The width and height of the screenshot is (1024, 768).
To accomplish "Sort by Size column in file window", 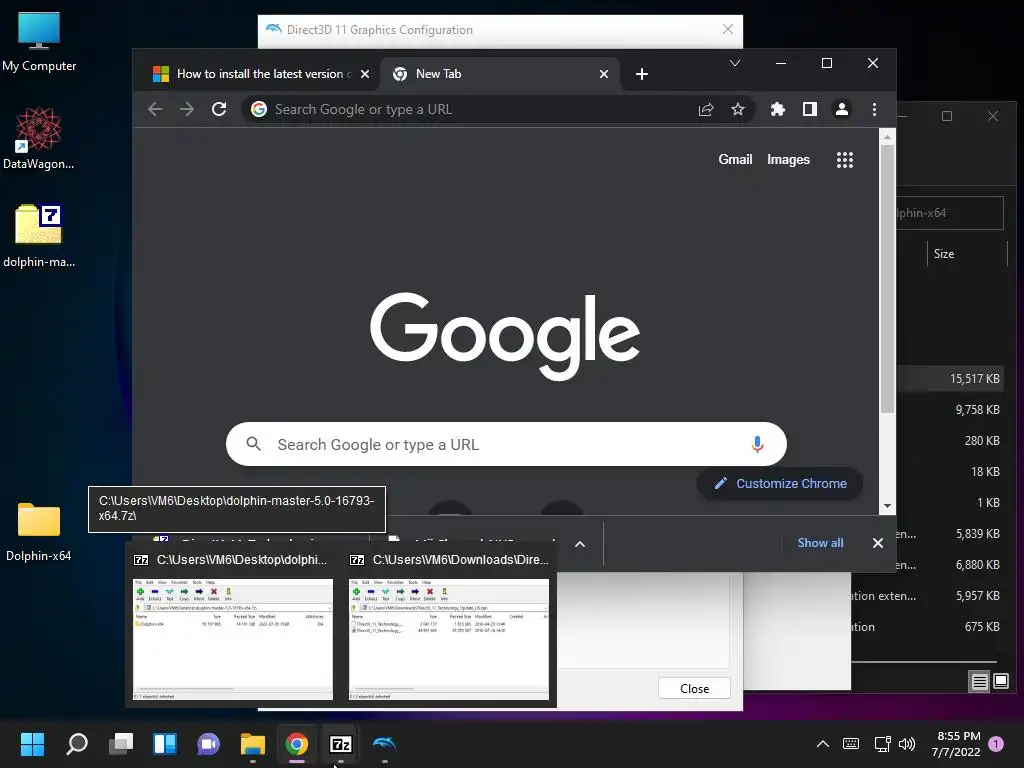I will (944, 253).
